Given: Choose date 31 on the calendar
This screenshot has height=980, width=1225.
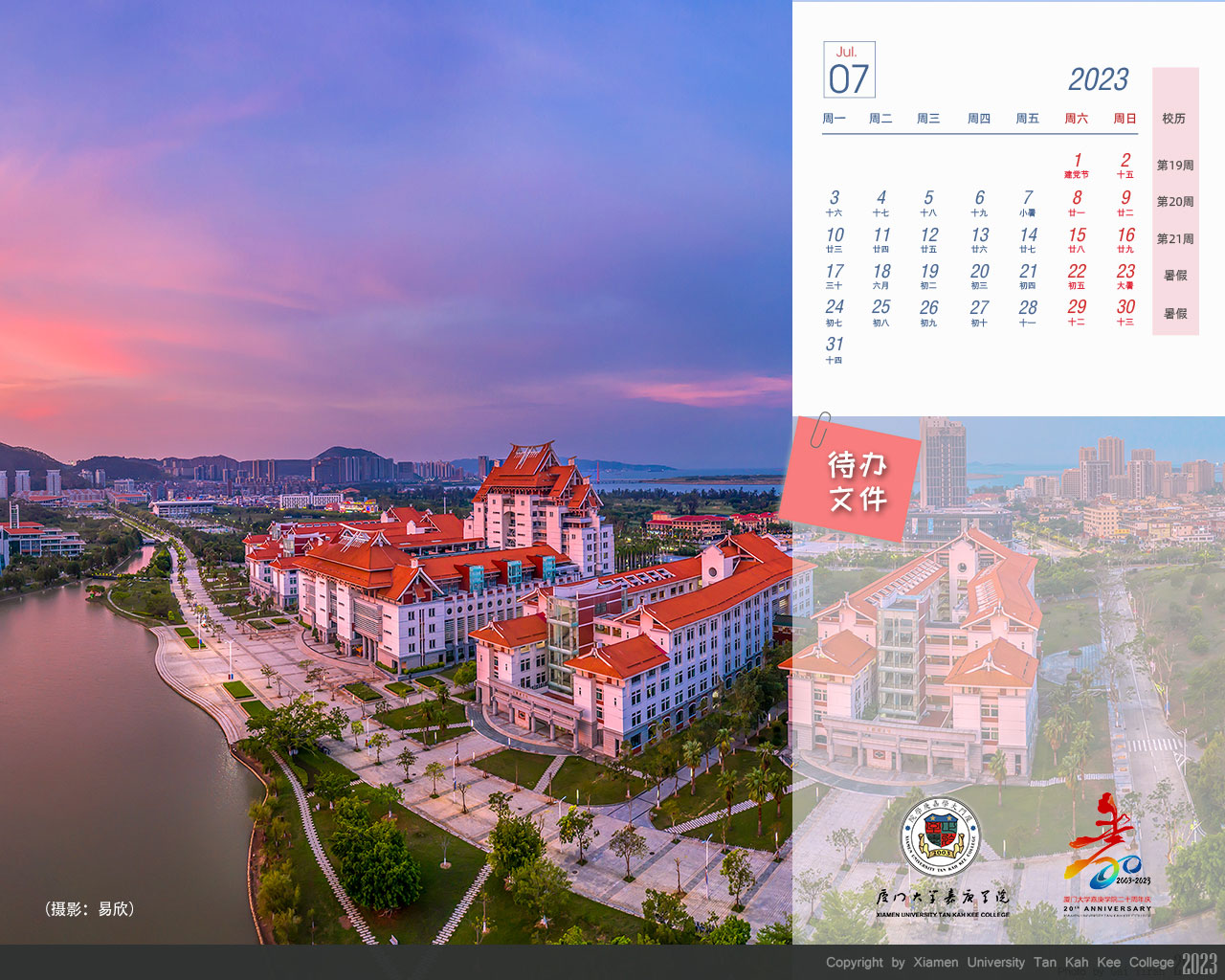Looking at the screenshot, I should coord(834,349).
